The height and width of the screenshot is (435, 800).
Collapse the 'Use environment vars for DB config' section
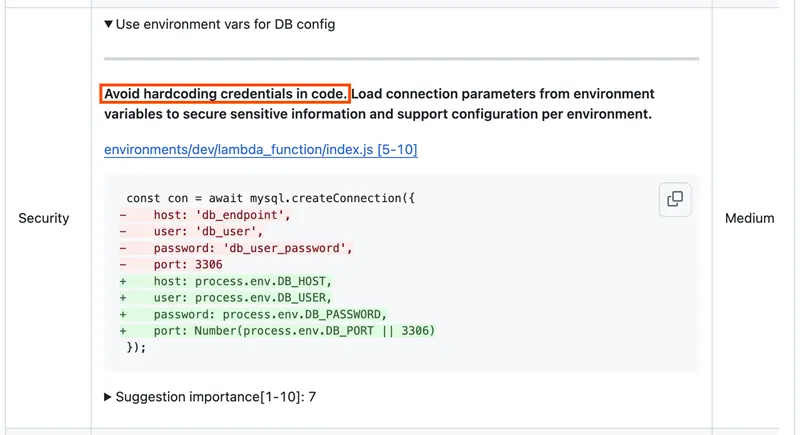pos(109,24)
